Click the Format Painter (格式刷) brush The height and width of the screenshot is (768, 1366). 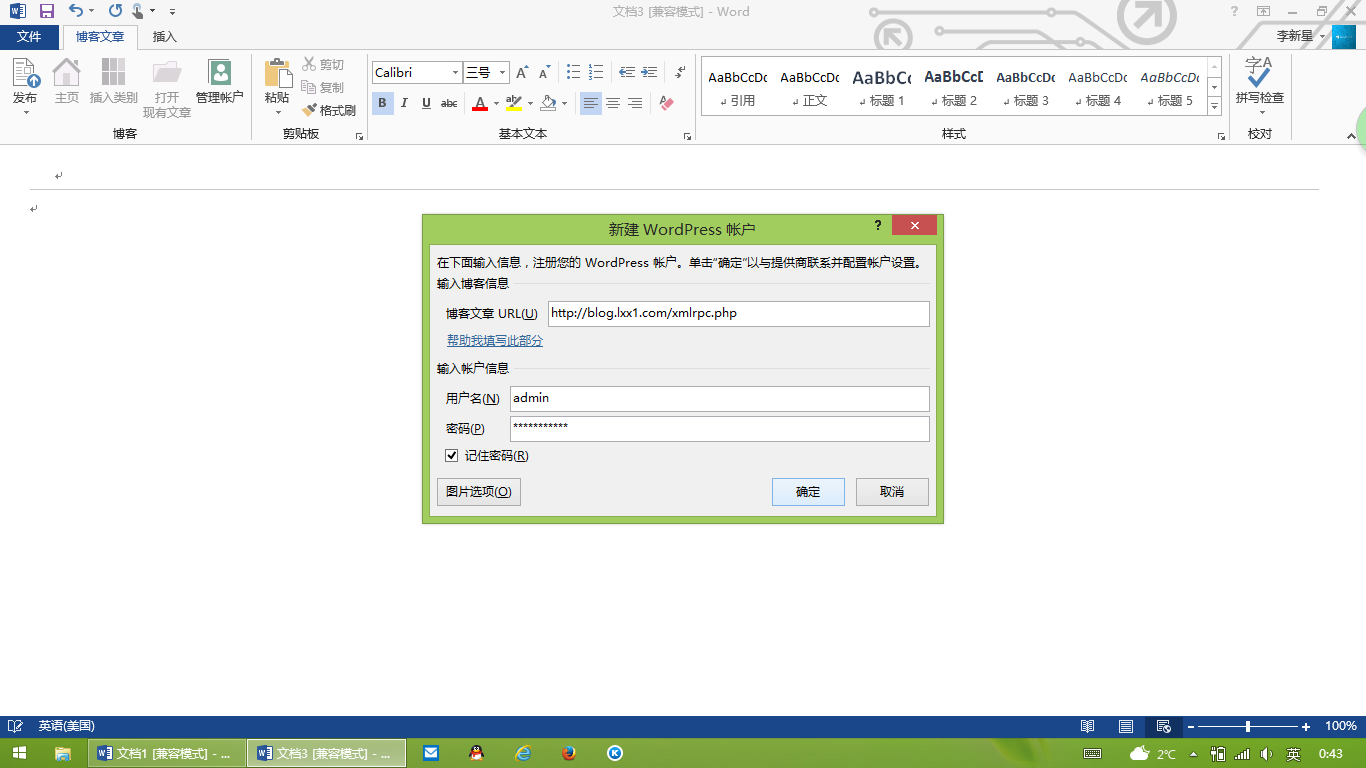click(329, 110)
